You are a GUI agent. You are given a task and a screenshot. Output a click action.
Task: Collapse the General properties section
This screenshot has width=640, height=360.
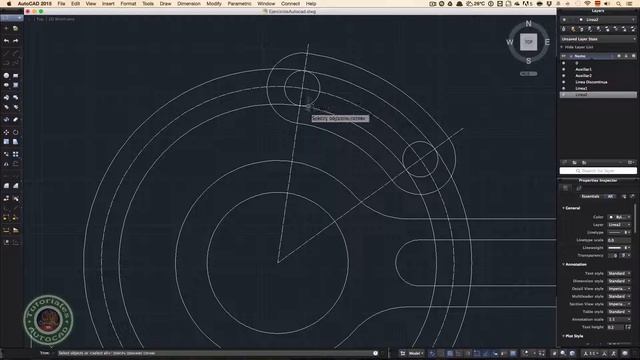(564, 208)
